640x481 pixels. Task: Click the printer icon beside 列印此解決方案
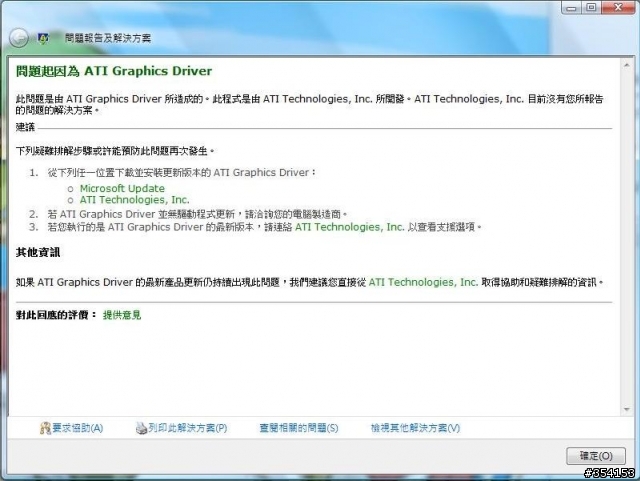coord(141,428)
